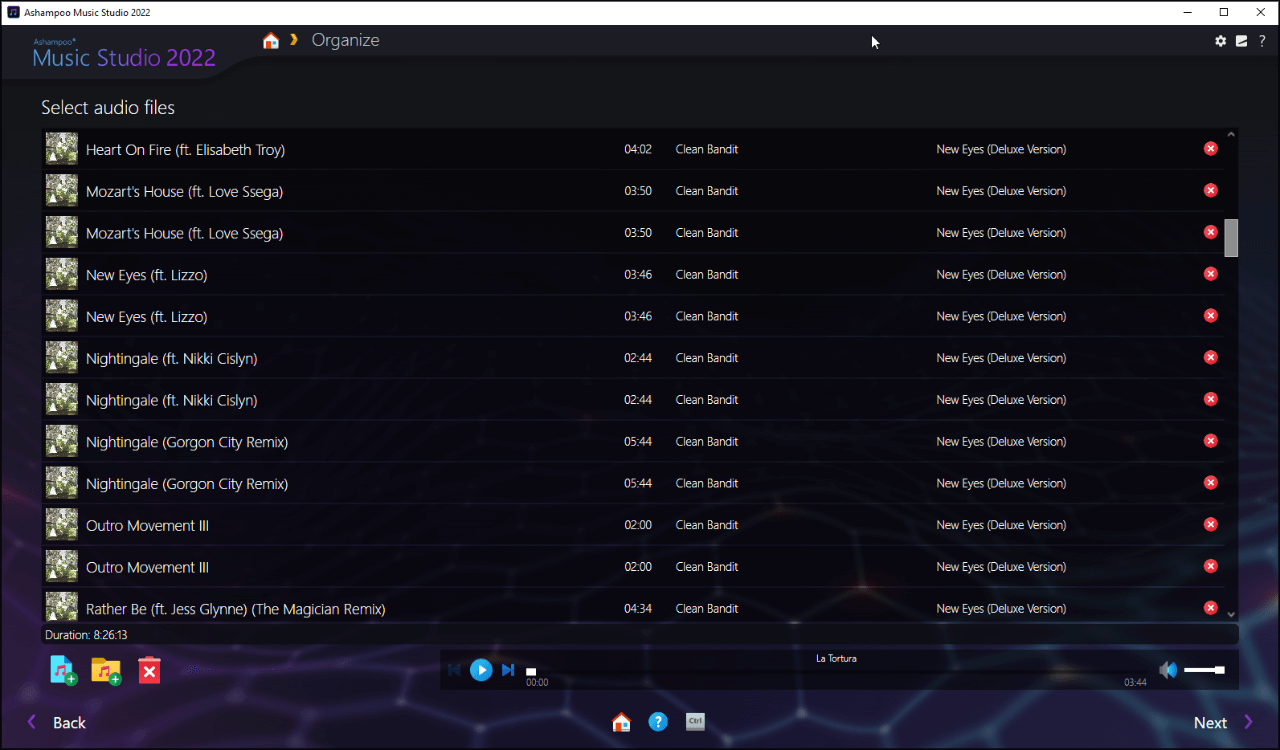Select the first Nightingale (Gorgon City Remix) track
The height and width of the screenshot is (750, 1280).
[x=187, y=442]
